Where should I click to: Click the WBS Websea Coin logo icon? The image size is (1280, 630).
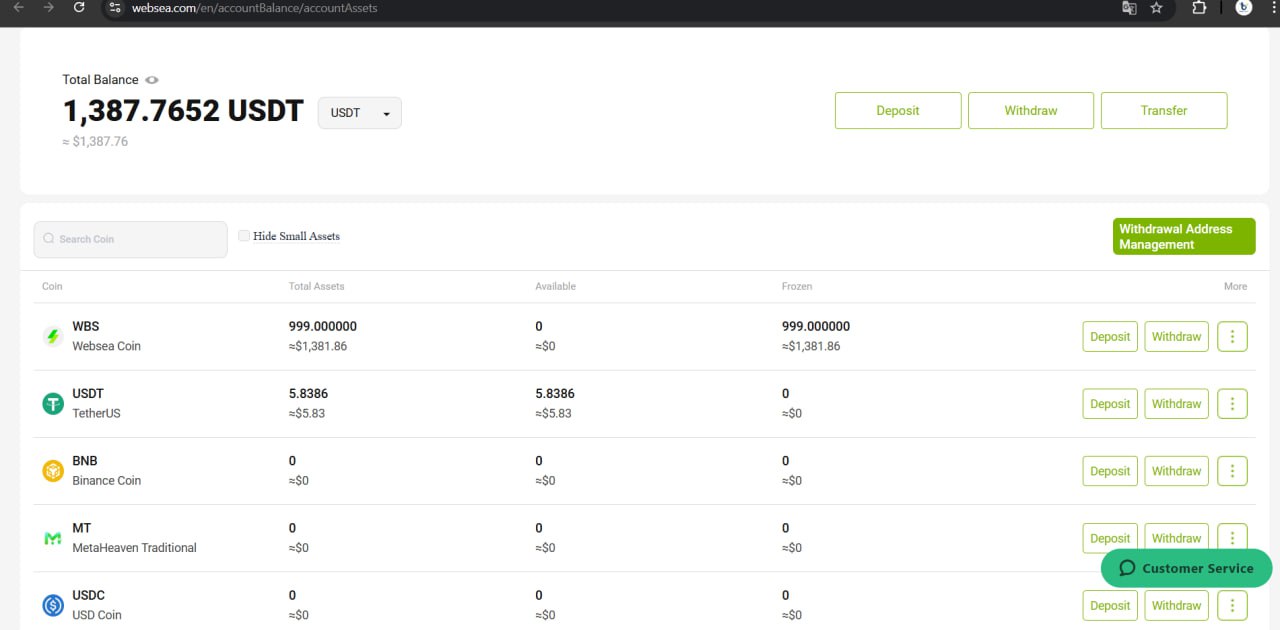pos(53,336)
